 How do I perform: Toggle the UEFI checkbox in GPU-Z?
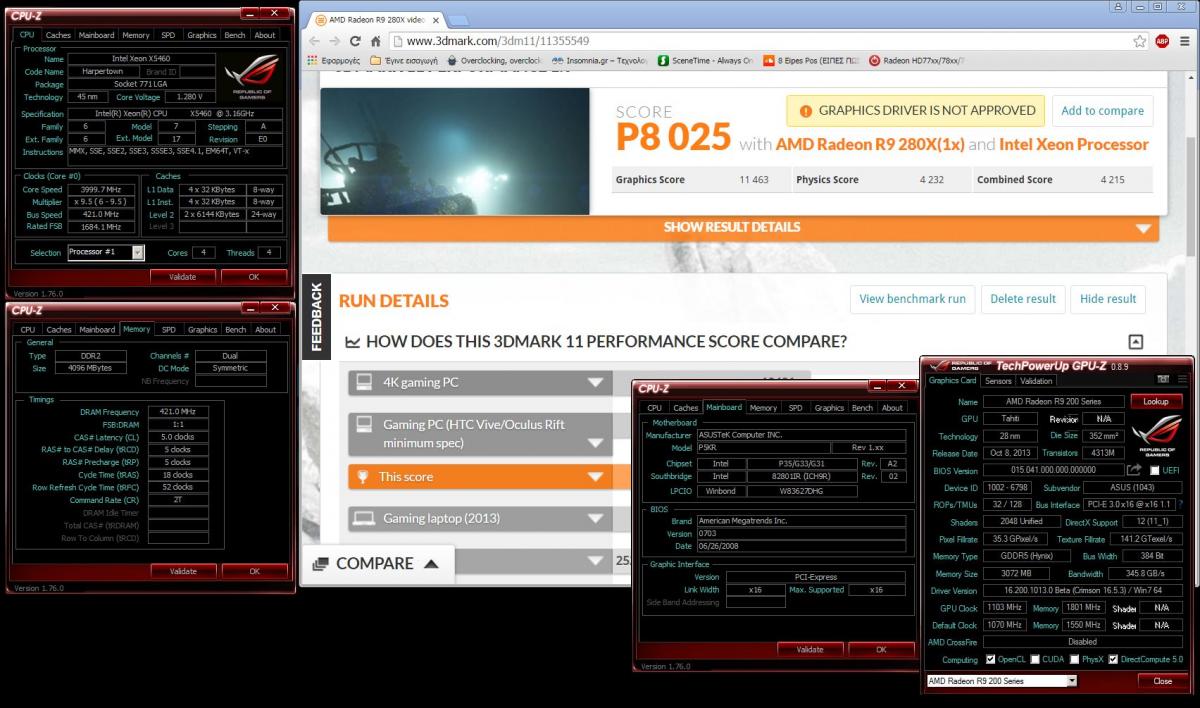click(x=1155, y=470)
